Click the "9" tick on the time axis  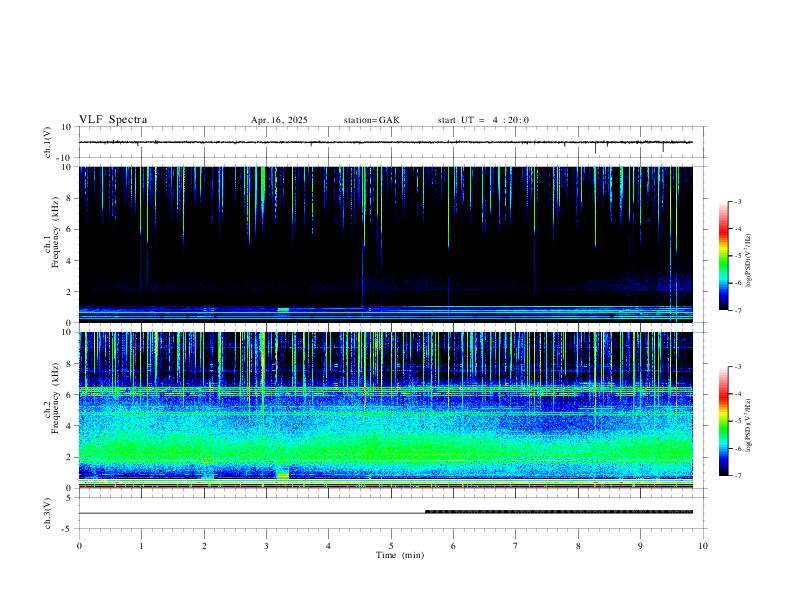point(640,546)
